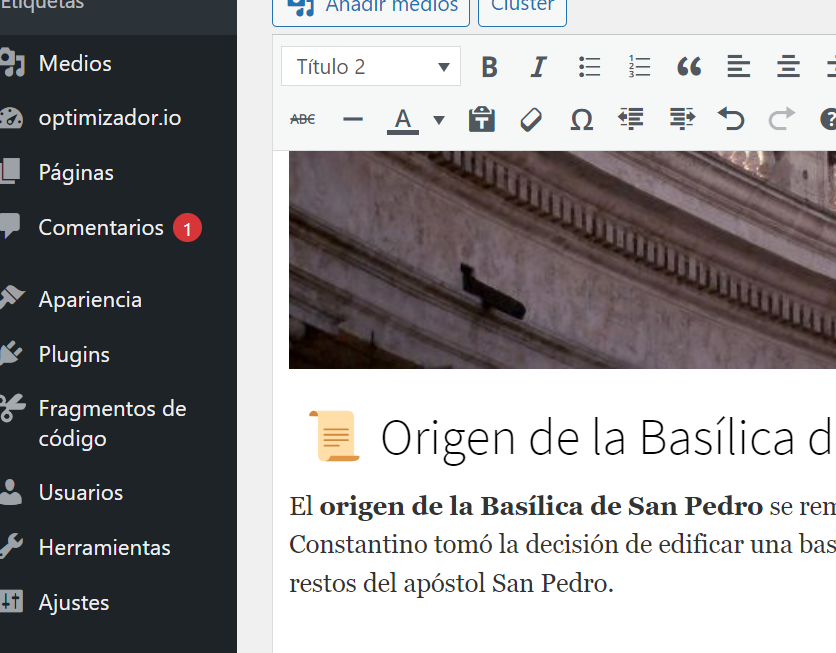The height and width of the screenshot is (653, 836).
Task: Insert a bulleted list
Action: 589,67
